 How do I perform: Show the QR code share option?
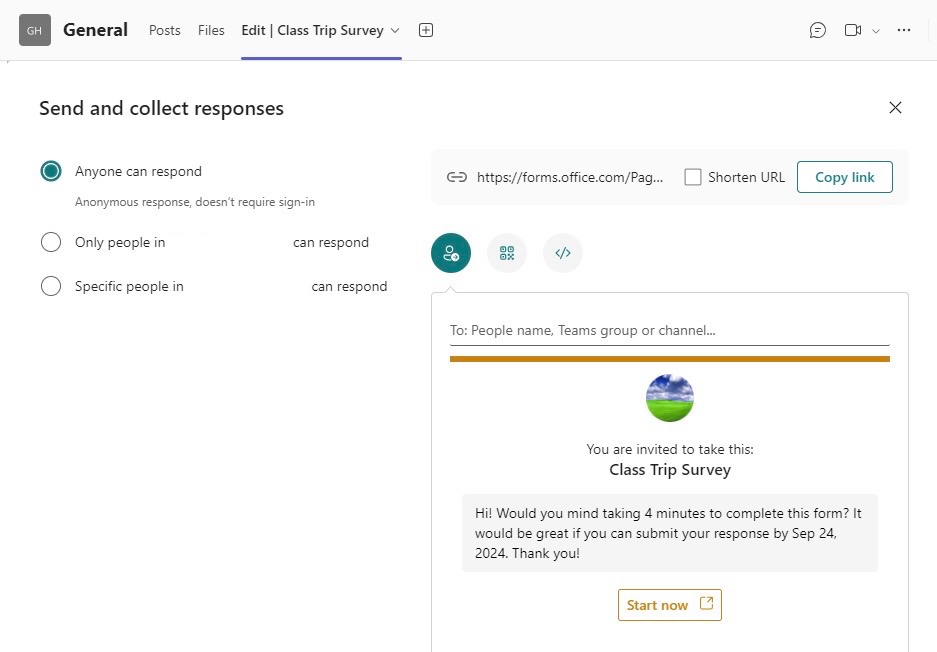pos(507,253)
